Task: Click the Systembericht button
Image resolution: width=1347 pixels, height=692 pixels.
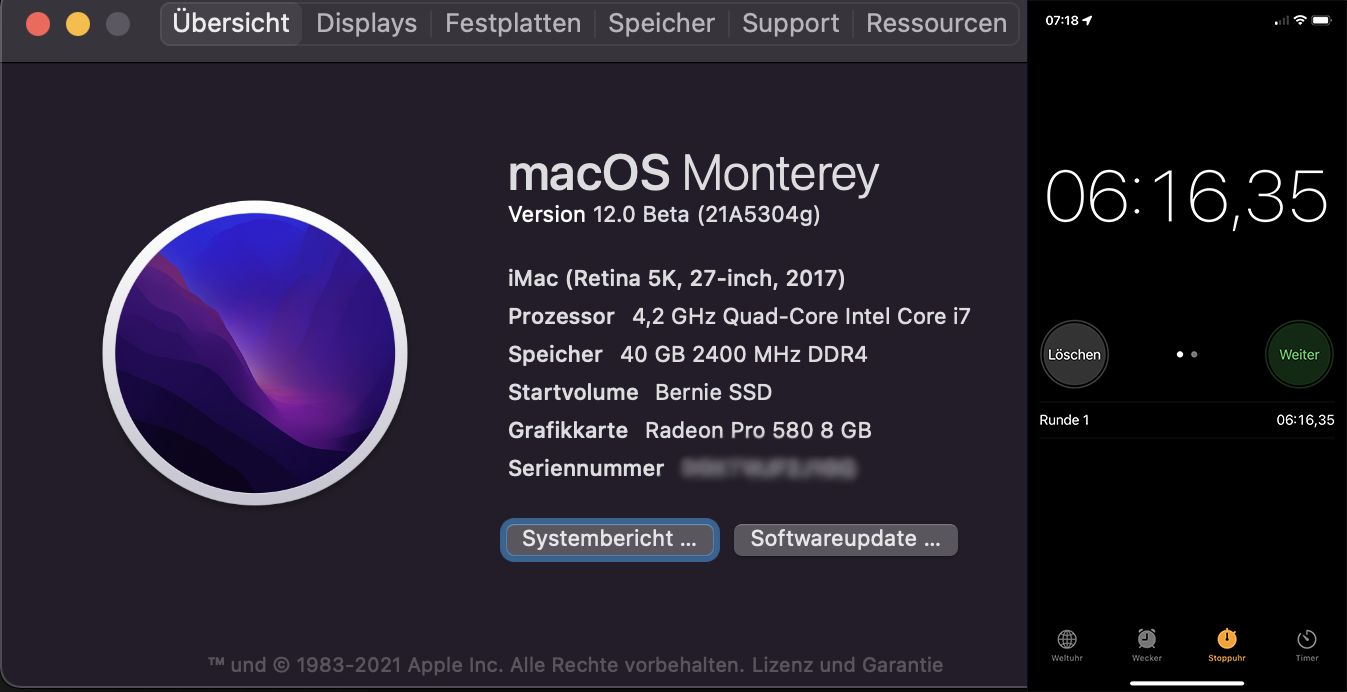Action: pos(609,539)
